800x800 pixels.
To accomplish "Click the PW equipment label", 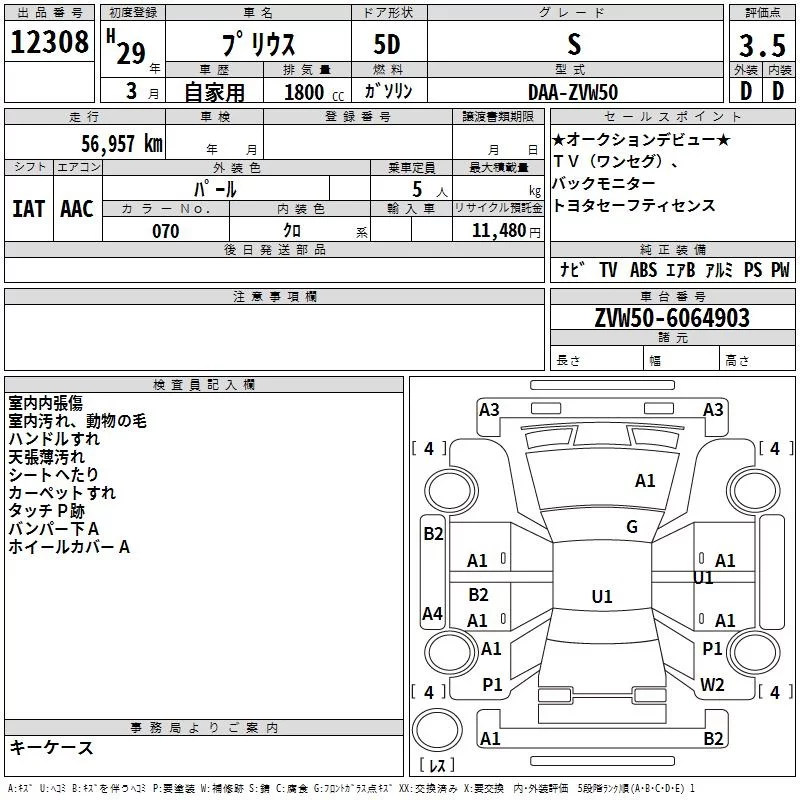I will [x=780, y=270].
